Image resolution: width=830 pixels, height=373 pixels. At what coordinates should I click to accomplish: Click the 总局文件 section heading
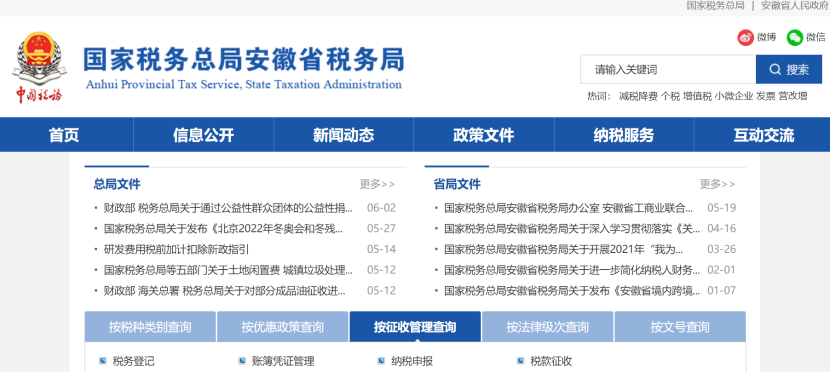pos(117,184)
